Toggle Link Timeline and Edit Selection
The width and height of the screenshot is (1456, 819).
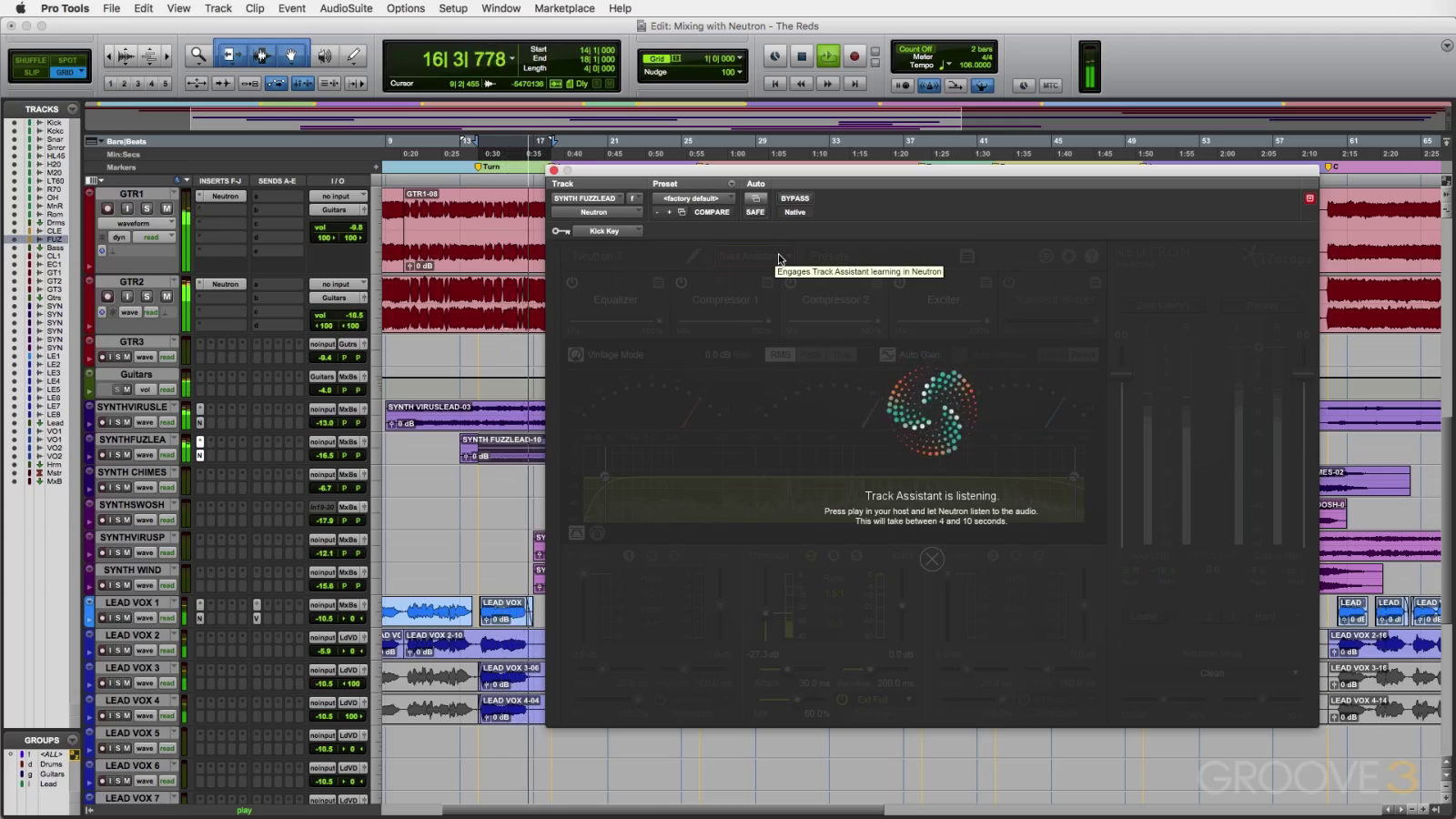[303, 84]
